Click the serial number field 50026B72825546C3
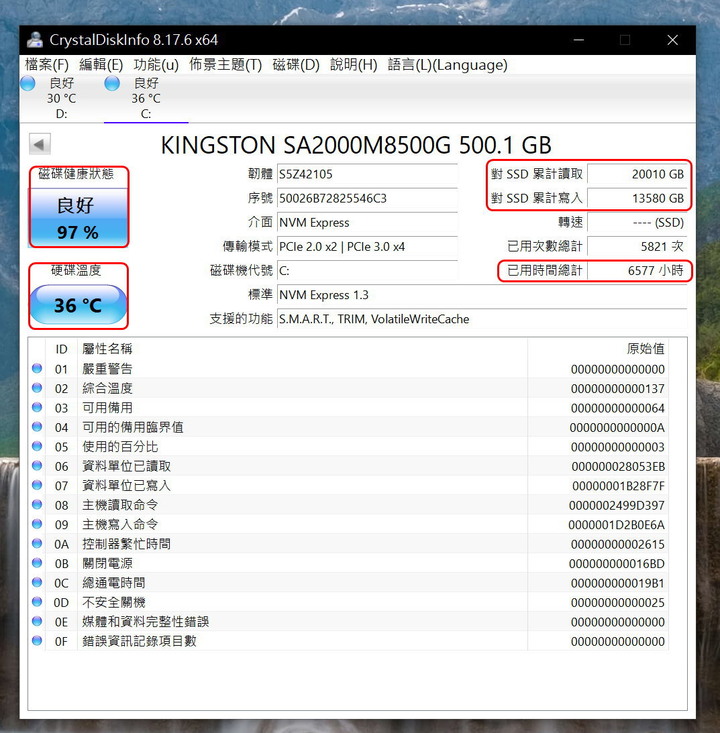This screenshot has height=733, width=720. coord(367,198)
